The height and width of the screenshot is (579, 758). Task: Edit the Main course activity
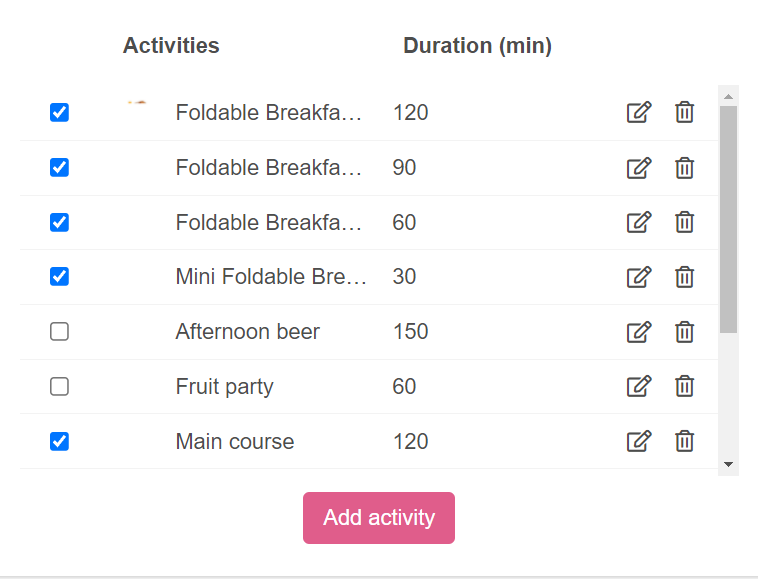coord(639,441)
